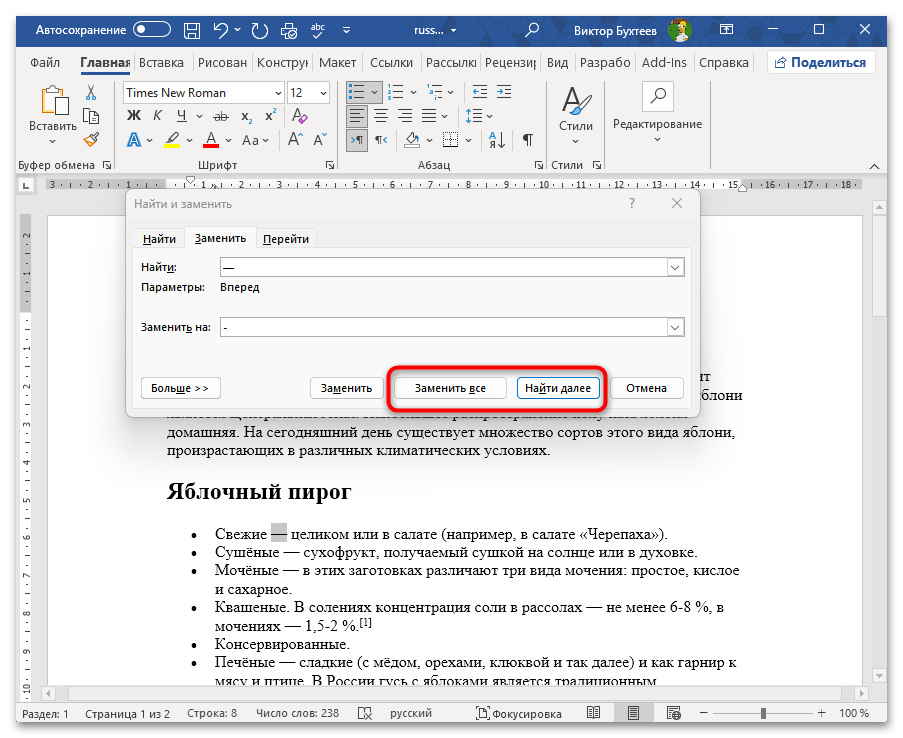This screenshot has width=903, height=738.
Task: Click the Cut scissors icon
Action: (x=91, y=92)
